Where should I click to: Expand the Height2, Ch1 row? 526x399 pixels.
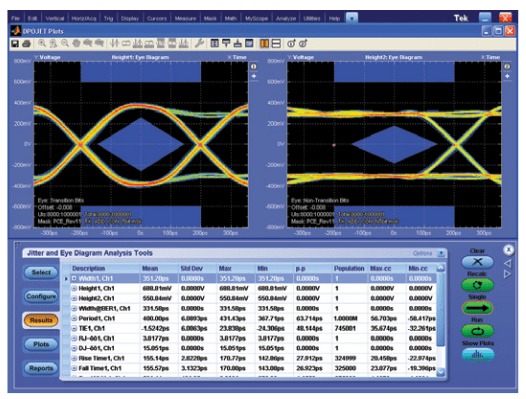pos(74,298)
